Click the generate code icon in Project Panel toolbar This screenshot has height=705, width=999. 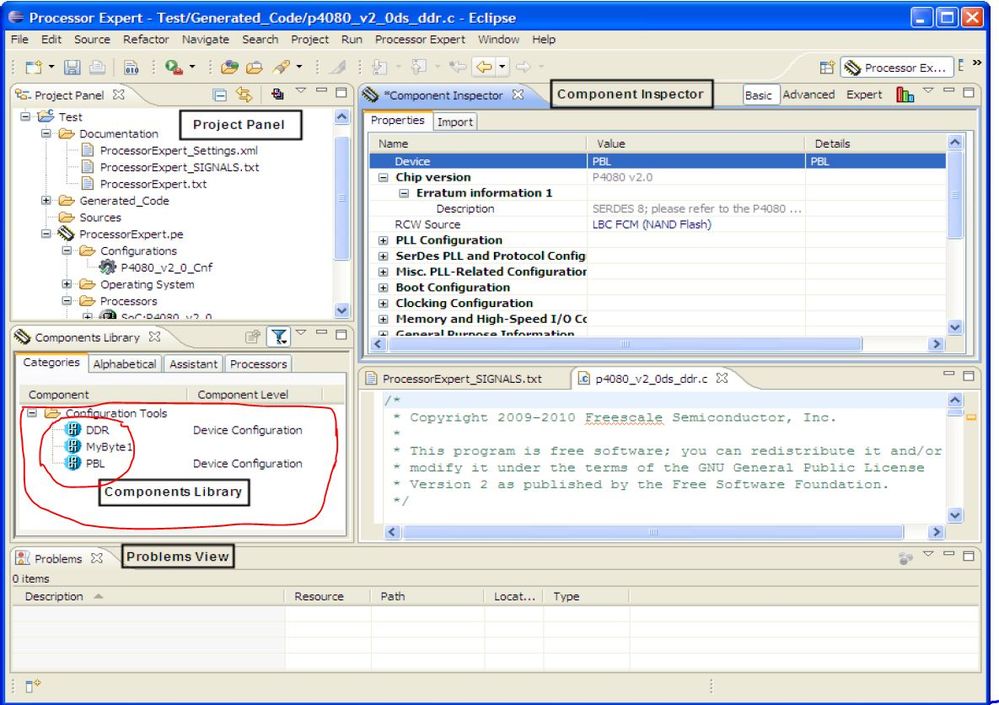[x=277, y=94]
